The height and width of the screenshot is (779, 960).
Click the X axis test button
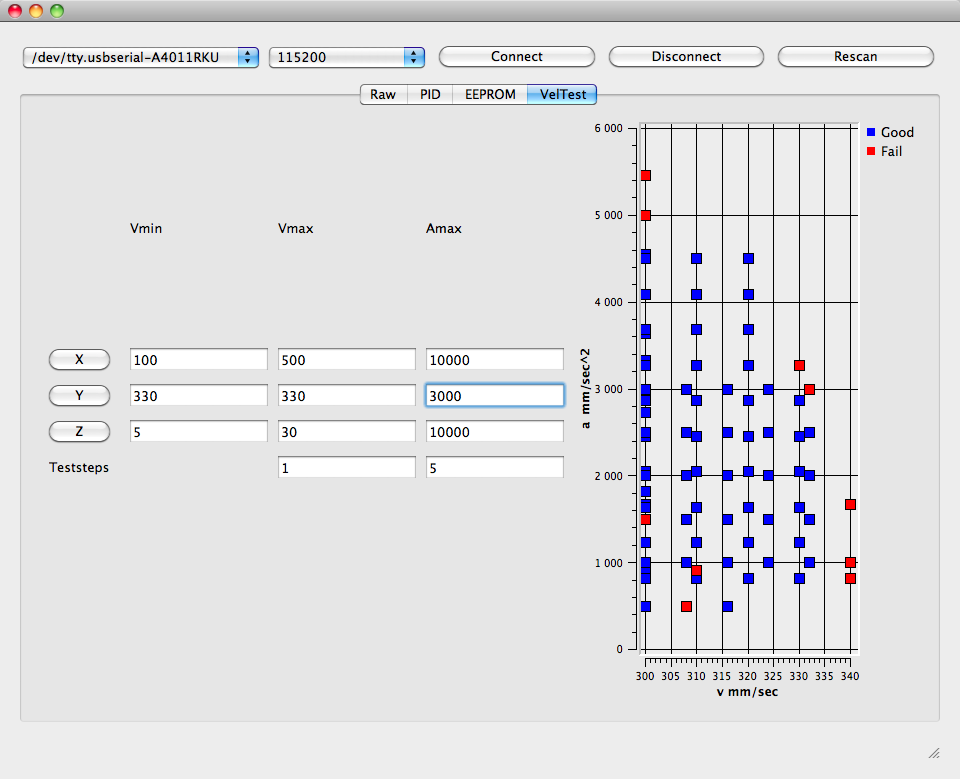[x=79, y=360]
